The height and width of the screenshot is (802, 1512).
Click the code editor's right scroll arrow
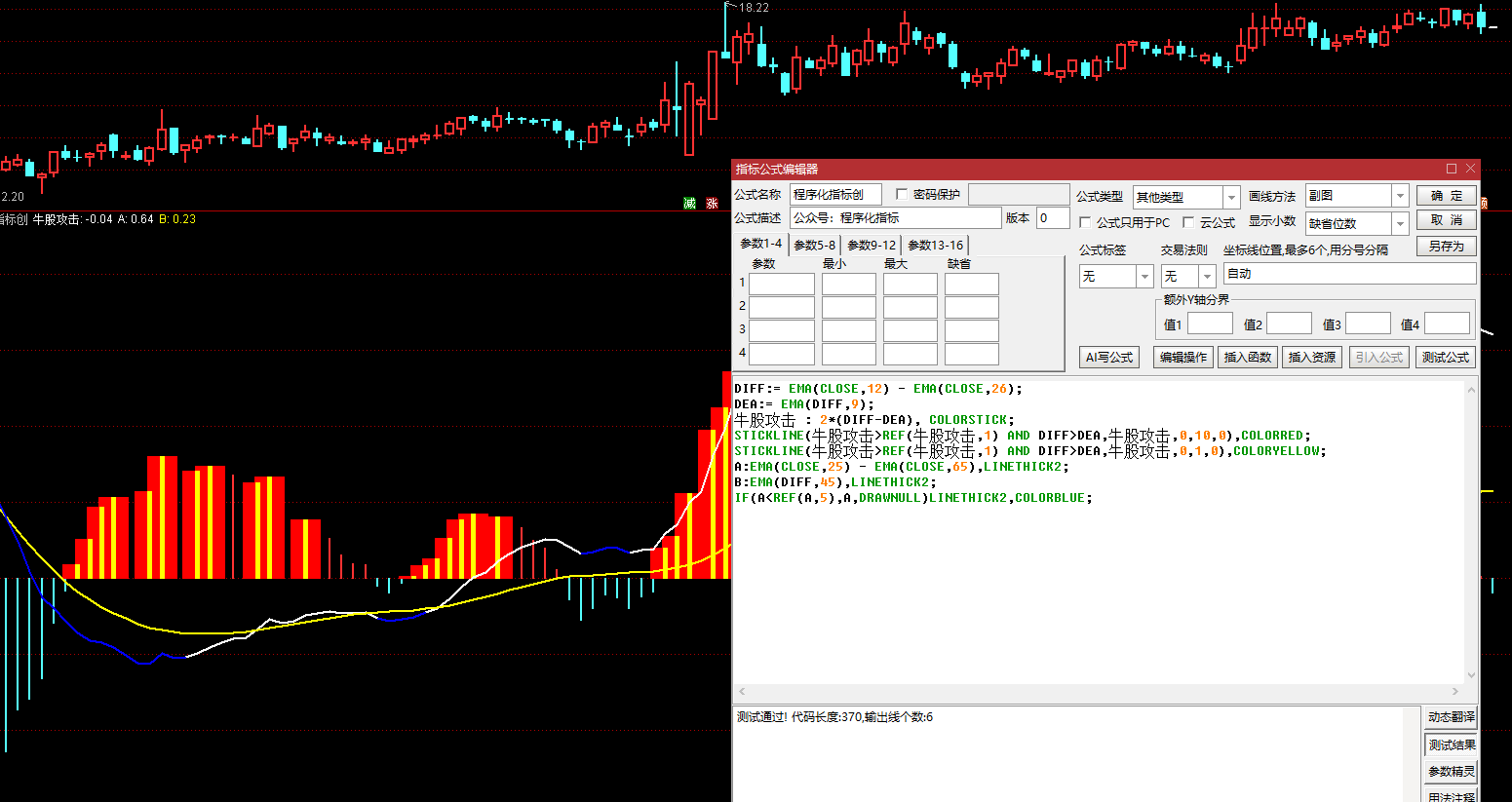[1455, 691]
